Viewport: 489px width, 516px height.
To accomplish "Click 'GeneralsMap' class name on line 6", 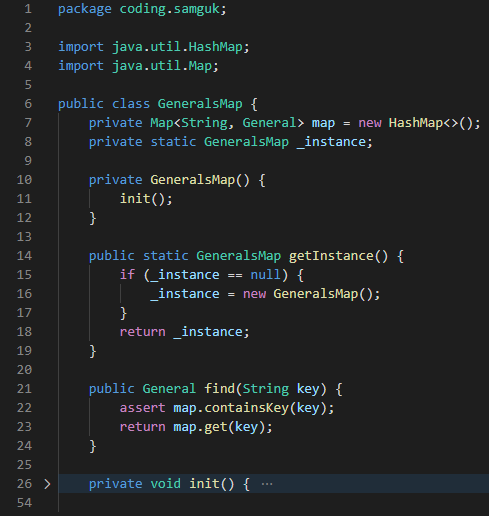I will [x=200, y=104].
